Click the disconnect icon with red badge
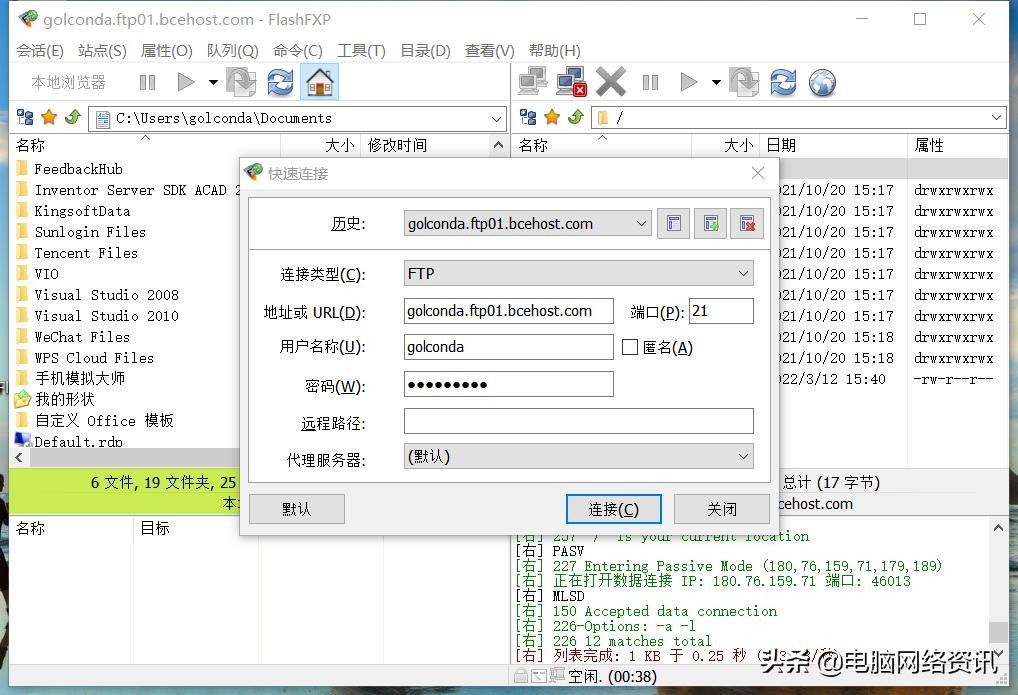Screen dimensions: 1018x695 571,82
